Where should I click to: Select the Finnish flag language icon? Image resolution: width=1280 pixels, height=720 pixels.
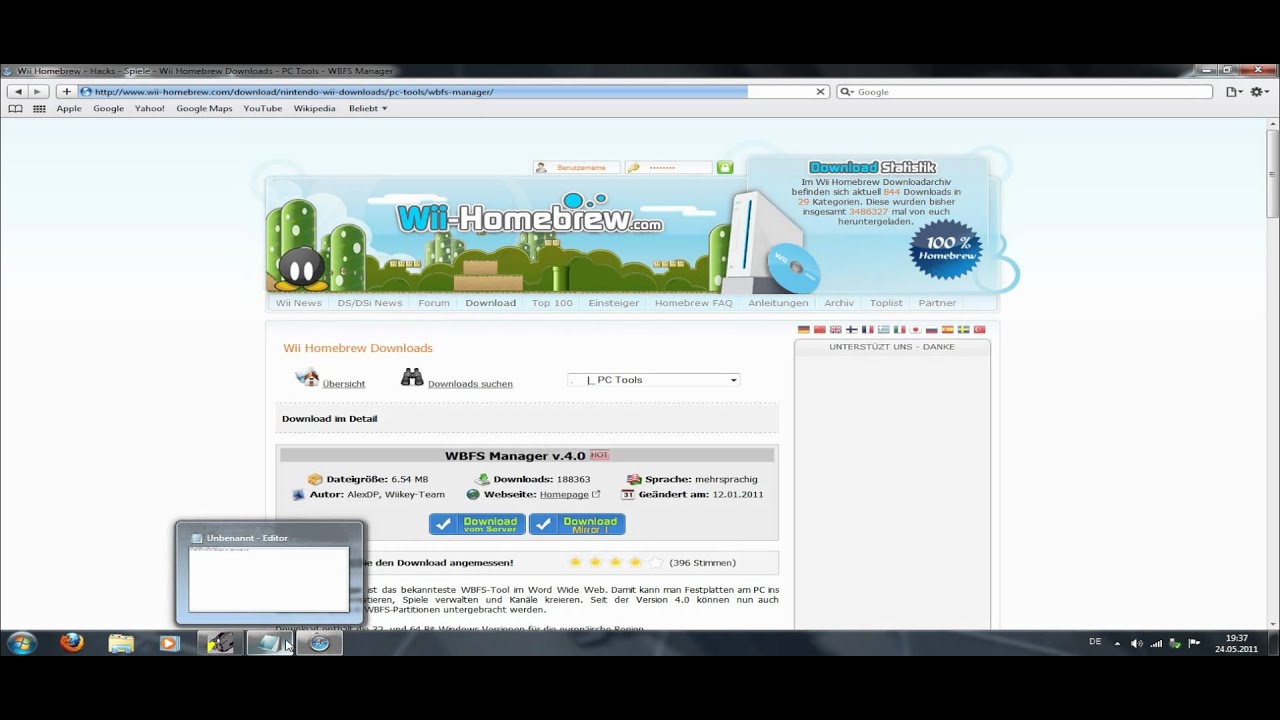click(x=852, y=329)
